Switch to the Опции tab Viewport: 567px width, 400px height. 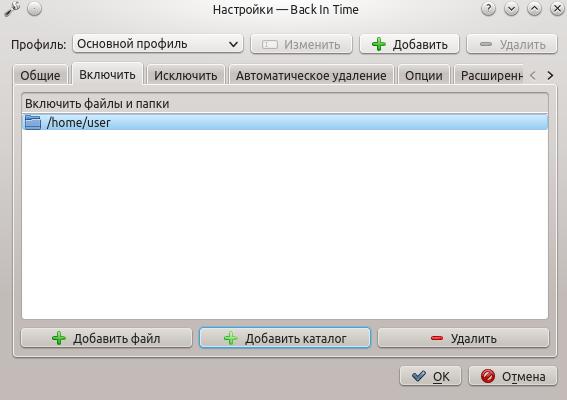point(423,75)
